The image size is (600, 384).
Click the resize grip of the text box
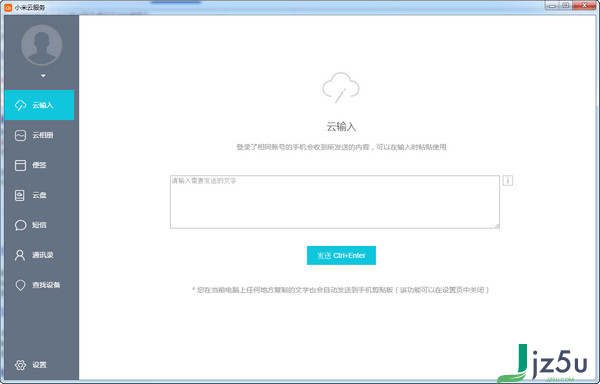click(x=497, y=226)
